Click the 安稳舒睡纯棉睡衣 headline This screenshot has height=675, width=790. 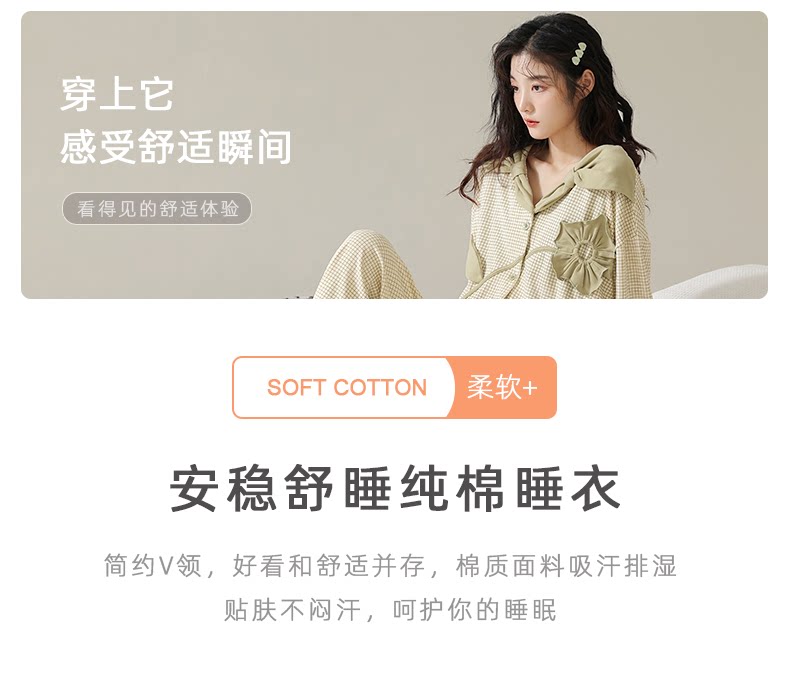pos(394,489)
